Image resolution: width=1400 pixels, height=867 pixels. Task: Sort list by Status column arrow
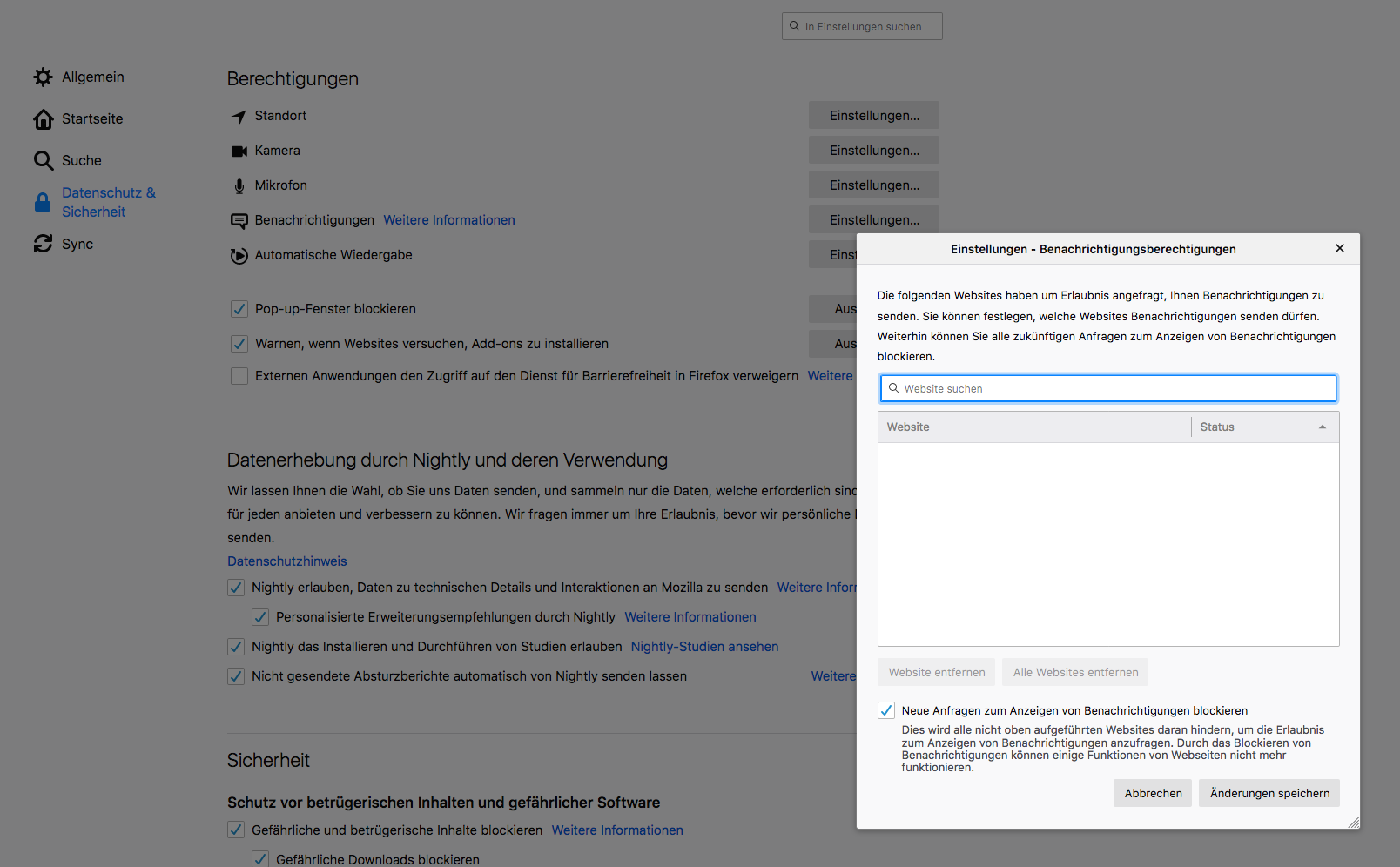[1322, 427]
